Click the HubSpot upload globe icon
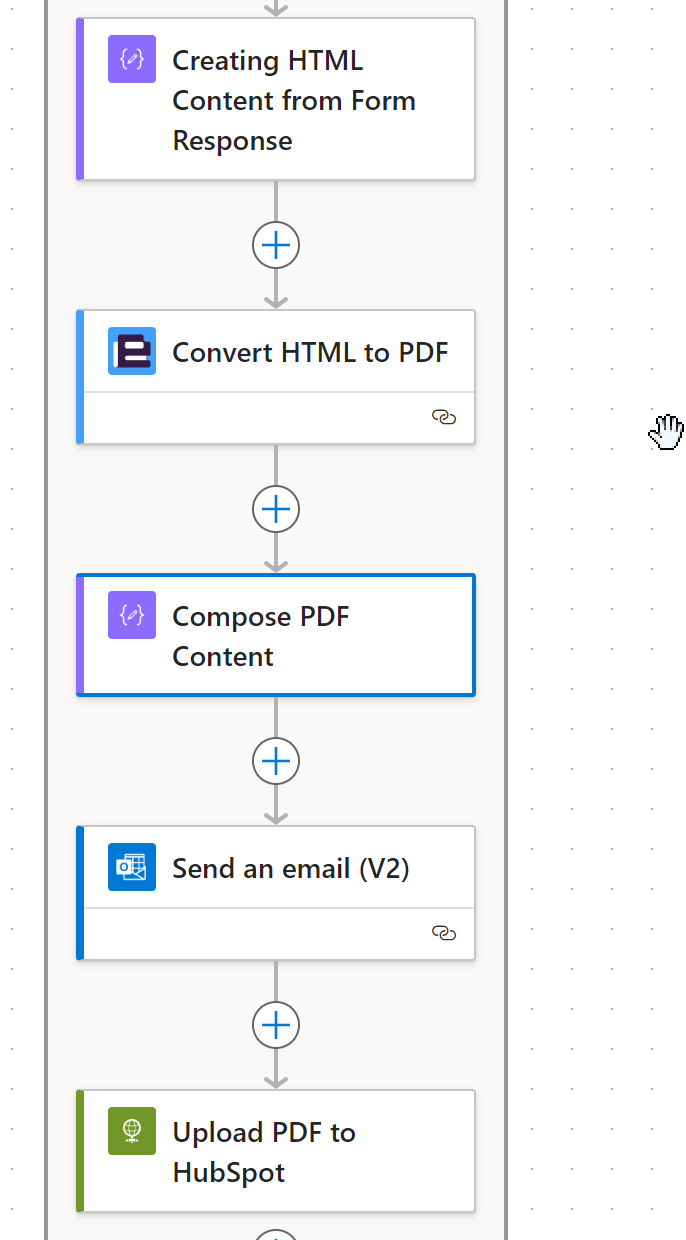 click(x=131, y=1131)
